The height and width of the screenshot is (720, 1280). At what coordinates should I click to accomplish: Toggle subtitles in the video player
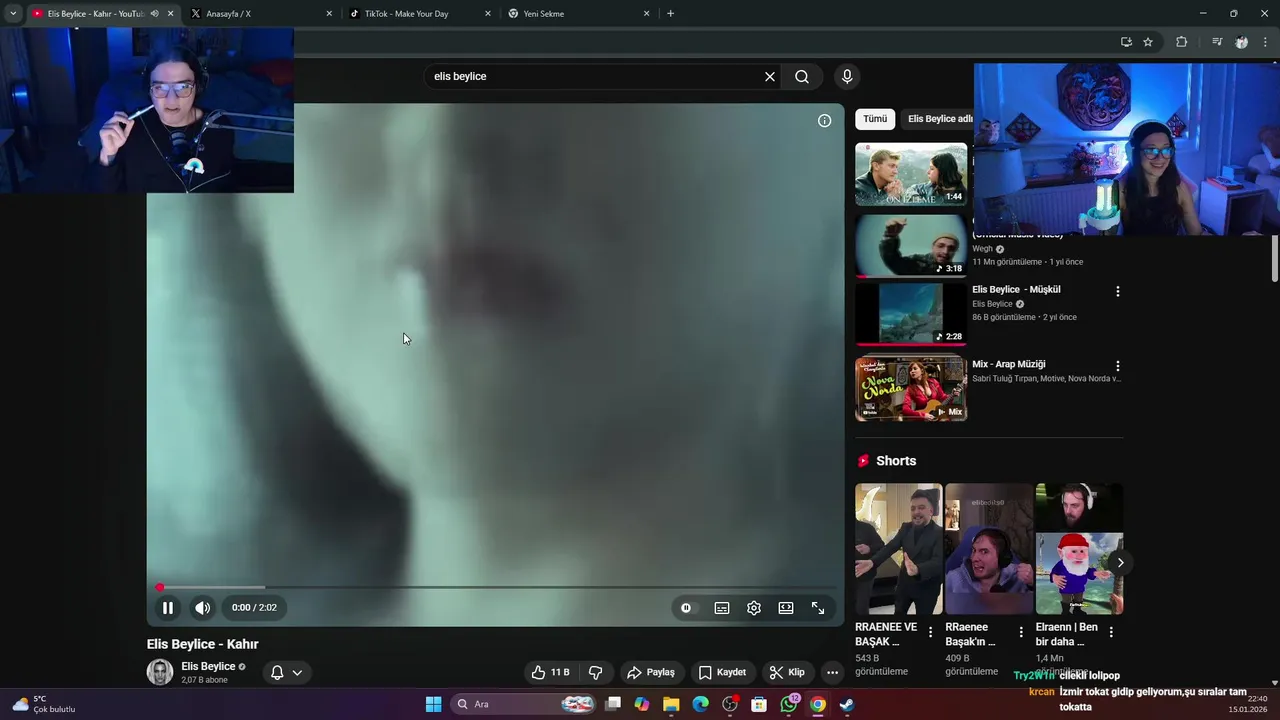coord(722,608)
